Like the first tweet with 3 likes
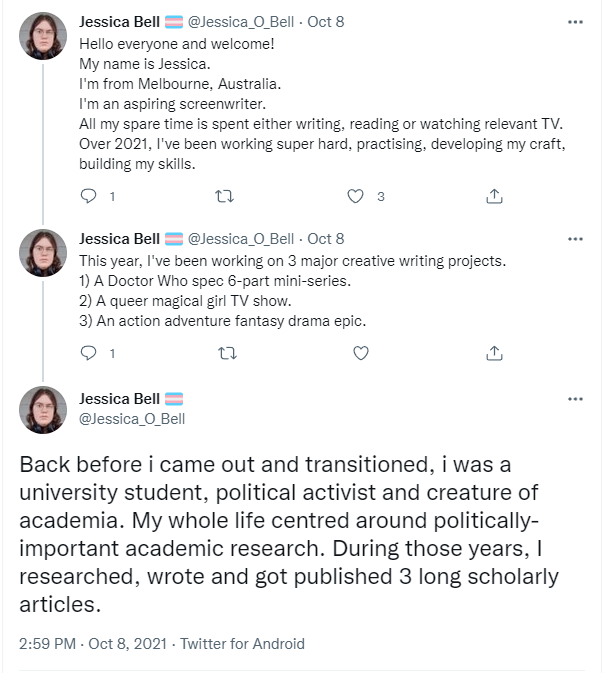The image size is (603, 673). (x=355, y=196)
